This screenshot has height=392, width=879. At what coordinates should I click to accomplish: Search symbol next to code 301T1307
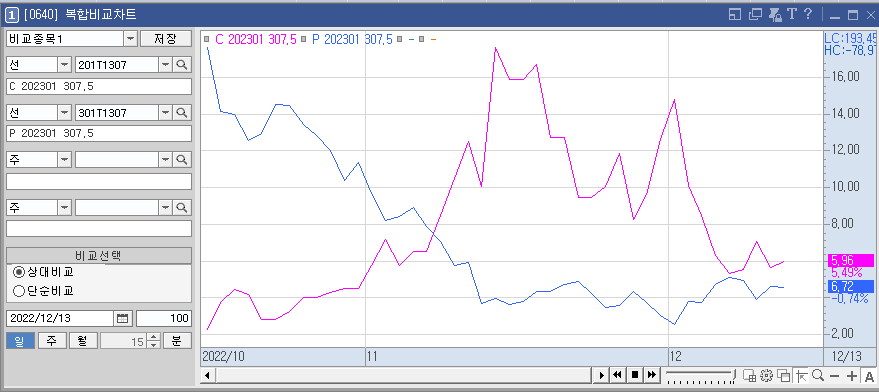[x=182, y=113]
